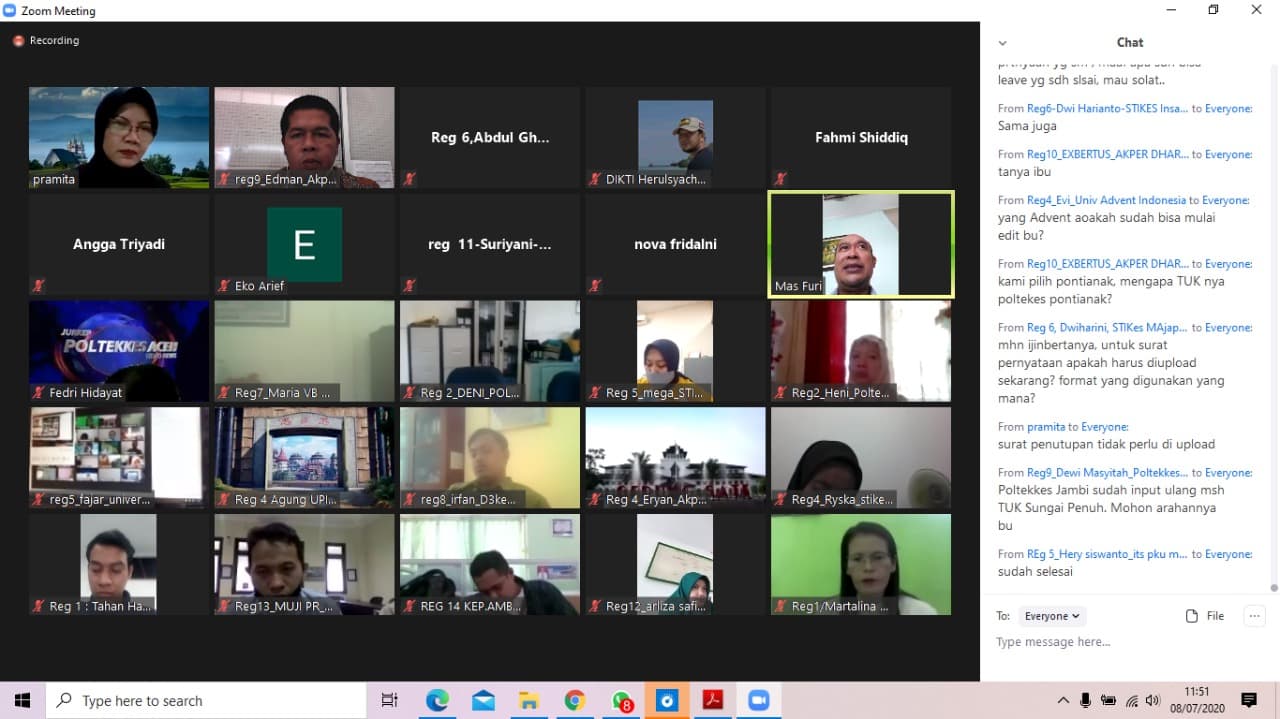Click sender link 'Reg4_Evi_Univ Advent Indonesia'

coord(1106,200)
